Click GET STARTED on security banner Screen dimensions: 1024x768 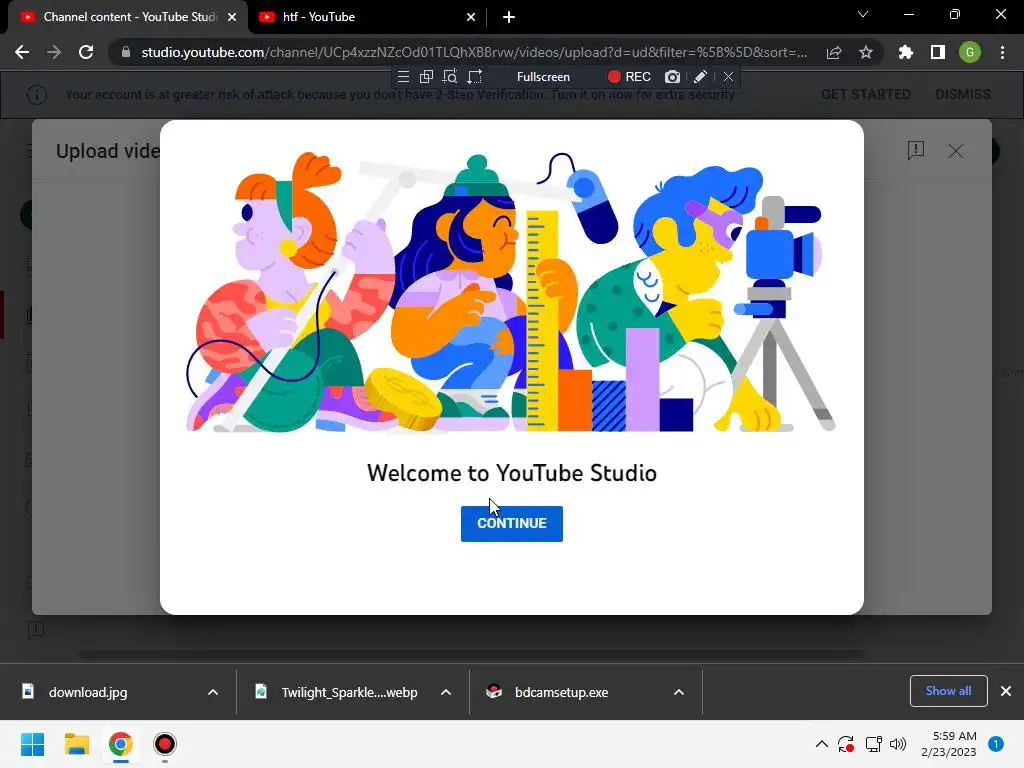point(865,95)
